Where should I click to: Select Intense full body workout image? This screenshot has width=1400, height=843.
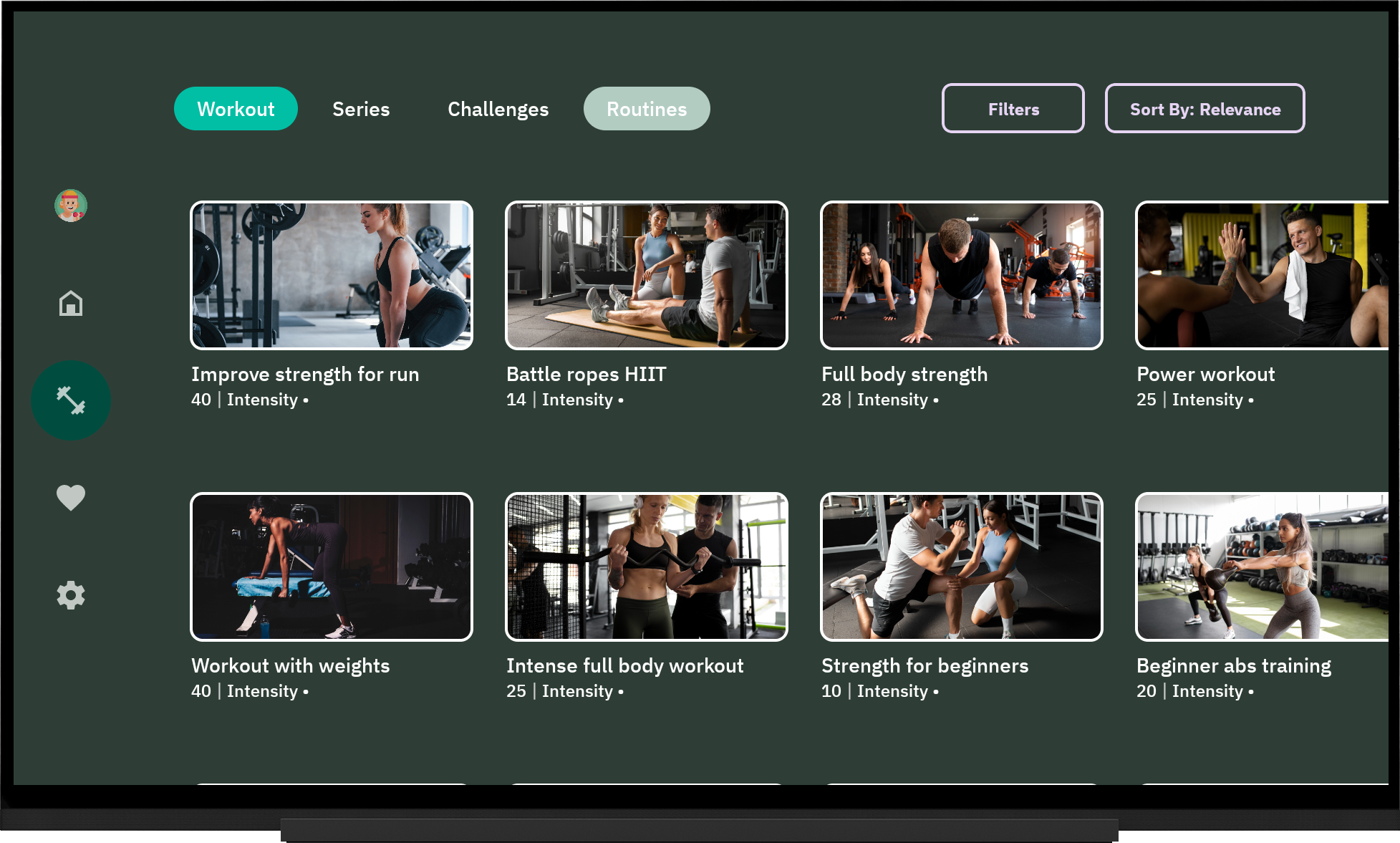click(646, 567)
